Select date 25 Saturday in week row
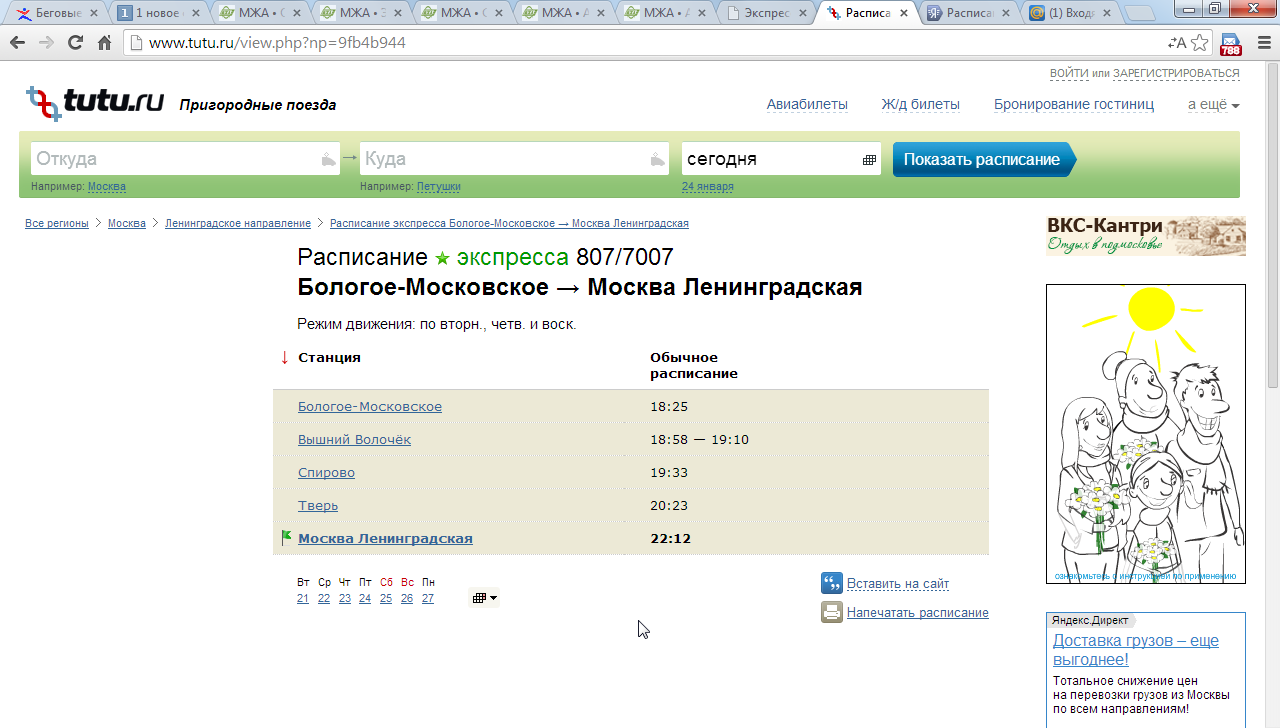The width and height of the screenshot is (1280, 728). (386, 598)
